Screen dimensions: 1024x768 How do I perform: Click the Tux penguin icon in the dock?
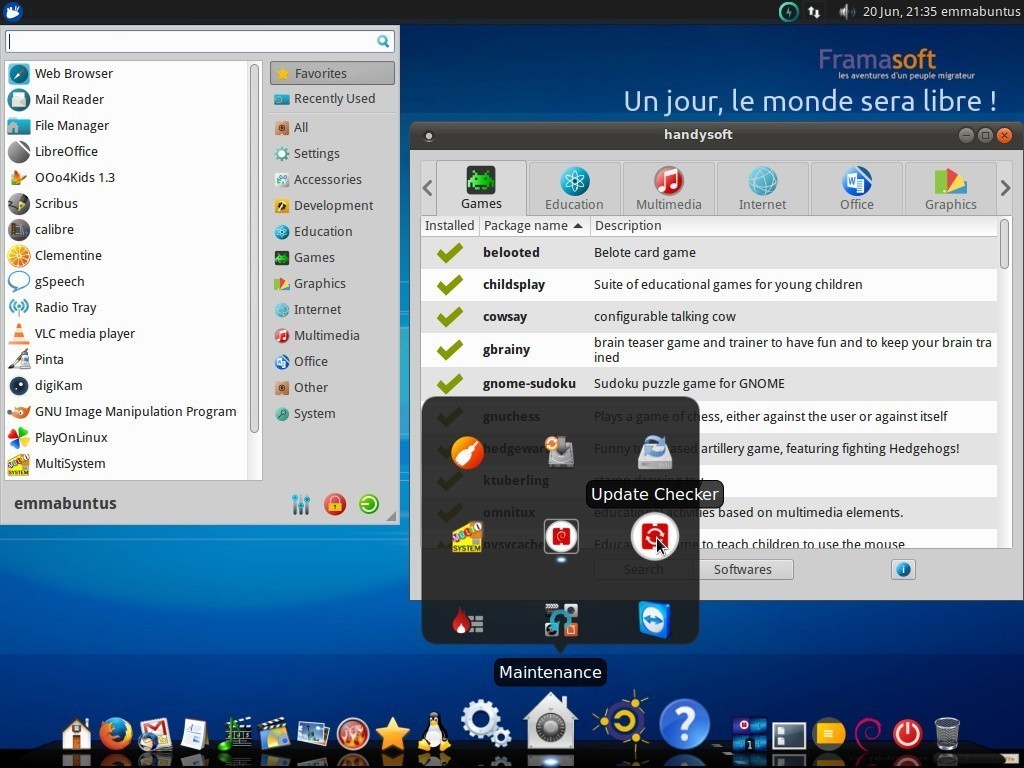pyautogui.click(x=434, y=732)
